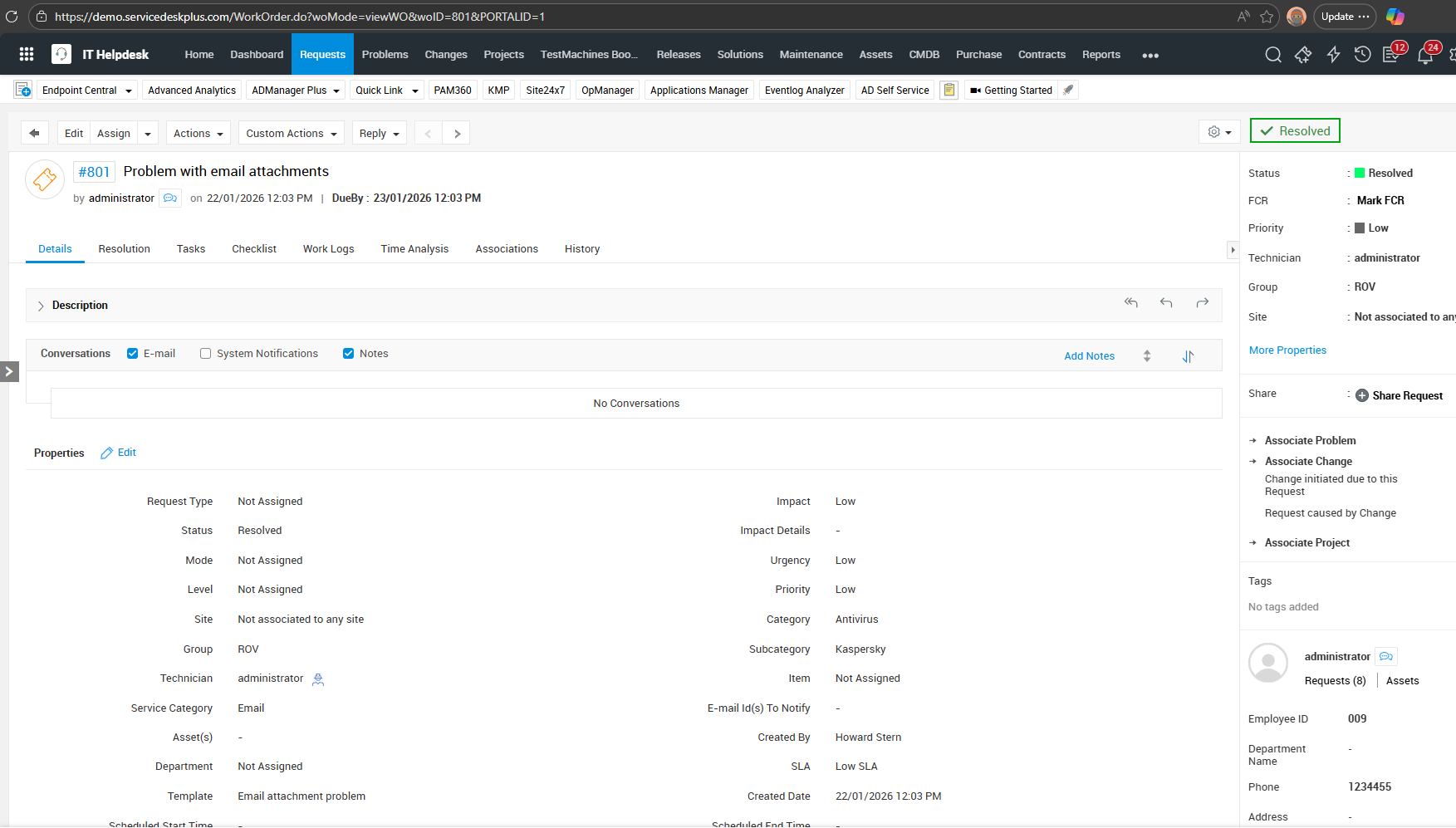The width and height of the screenshot is (1456, 828).
Task: Go back using the left arrow button
Action: pyautogui.click(x=34, y=133)
